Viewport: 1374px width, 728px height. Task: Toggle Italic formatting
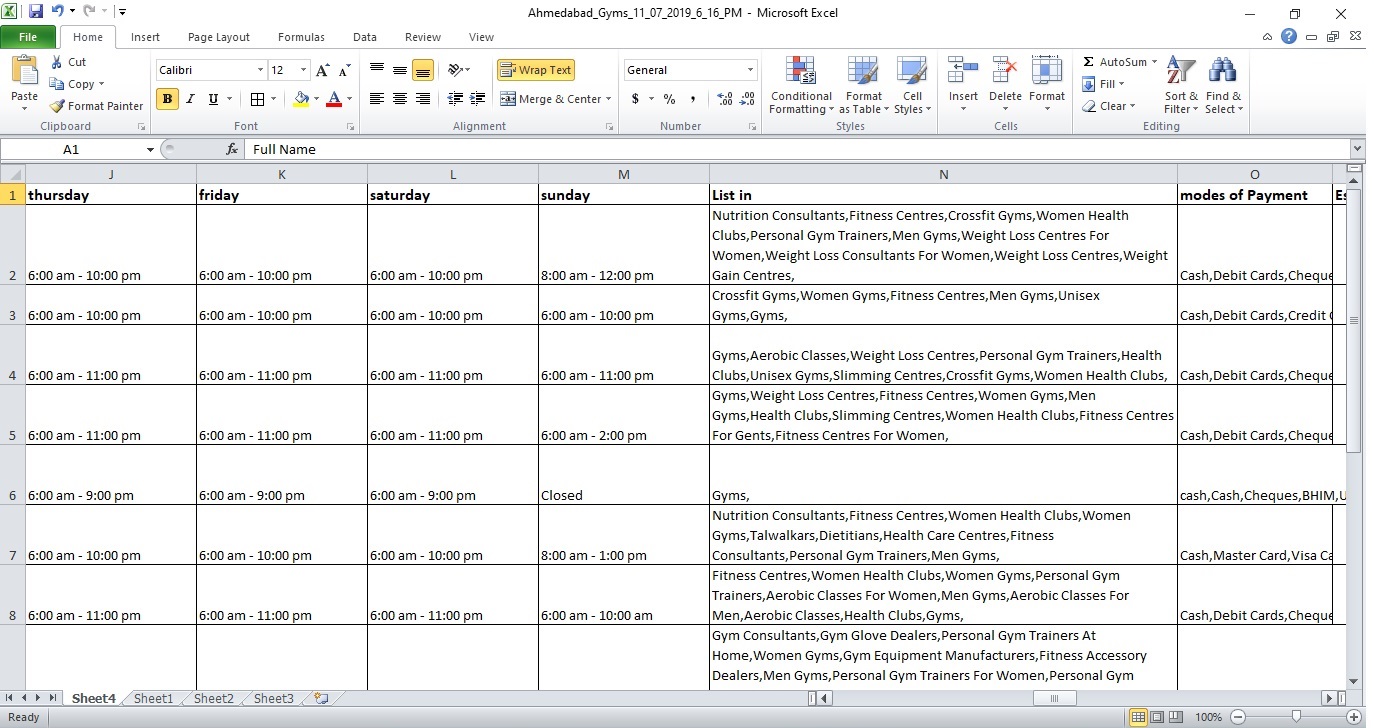coord(190,99)
